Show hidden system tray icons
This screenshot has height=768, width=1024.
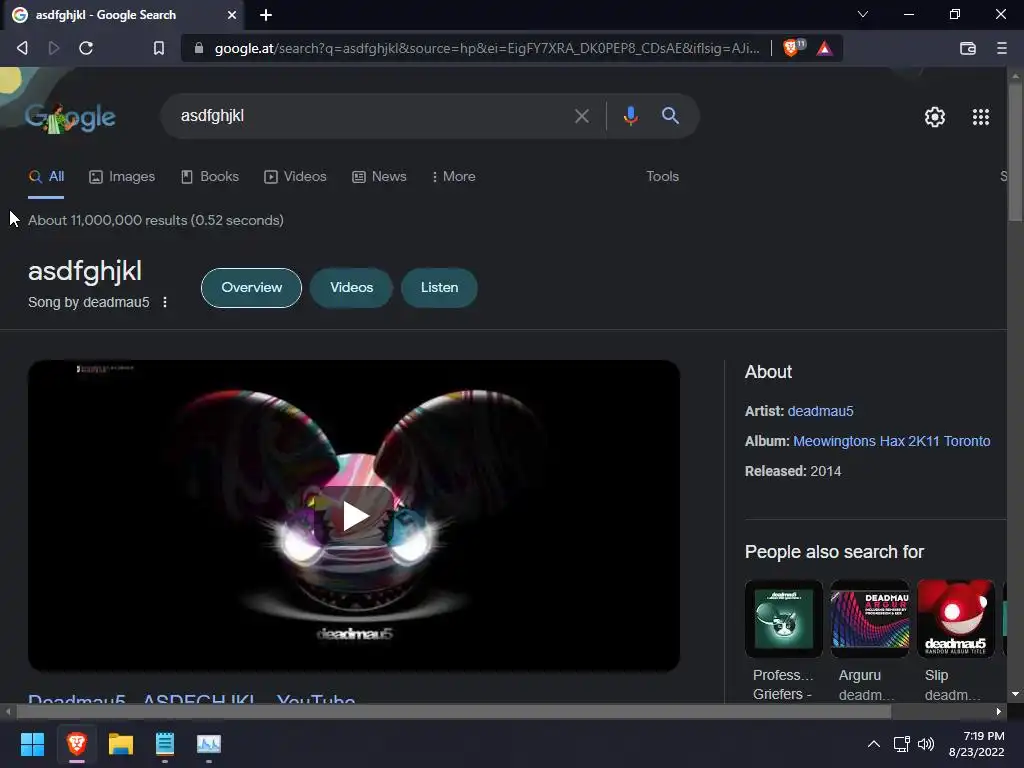(x=873, y=744)
